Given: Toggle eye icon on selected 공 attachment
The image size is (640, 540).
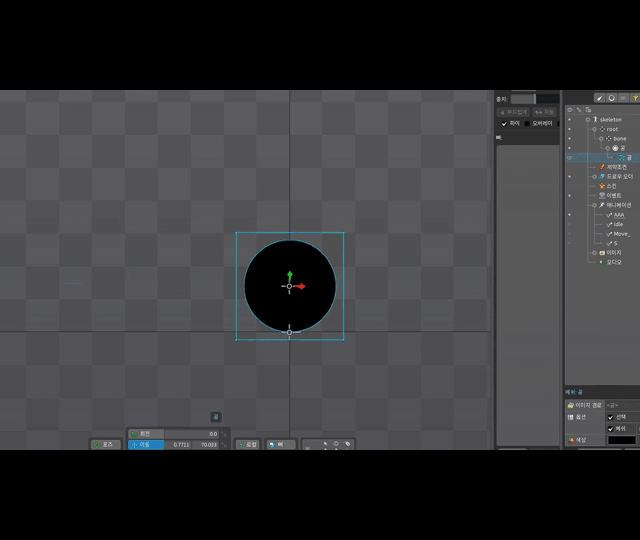Looking at the screenshot, I should point(570,158).
